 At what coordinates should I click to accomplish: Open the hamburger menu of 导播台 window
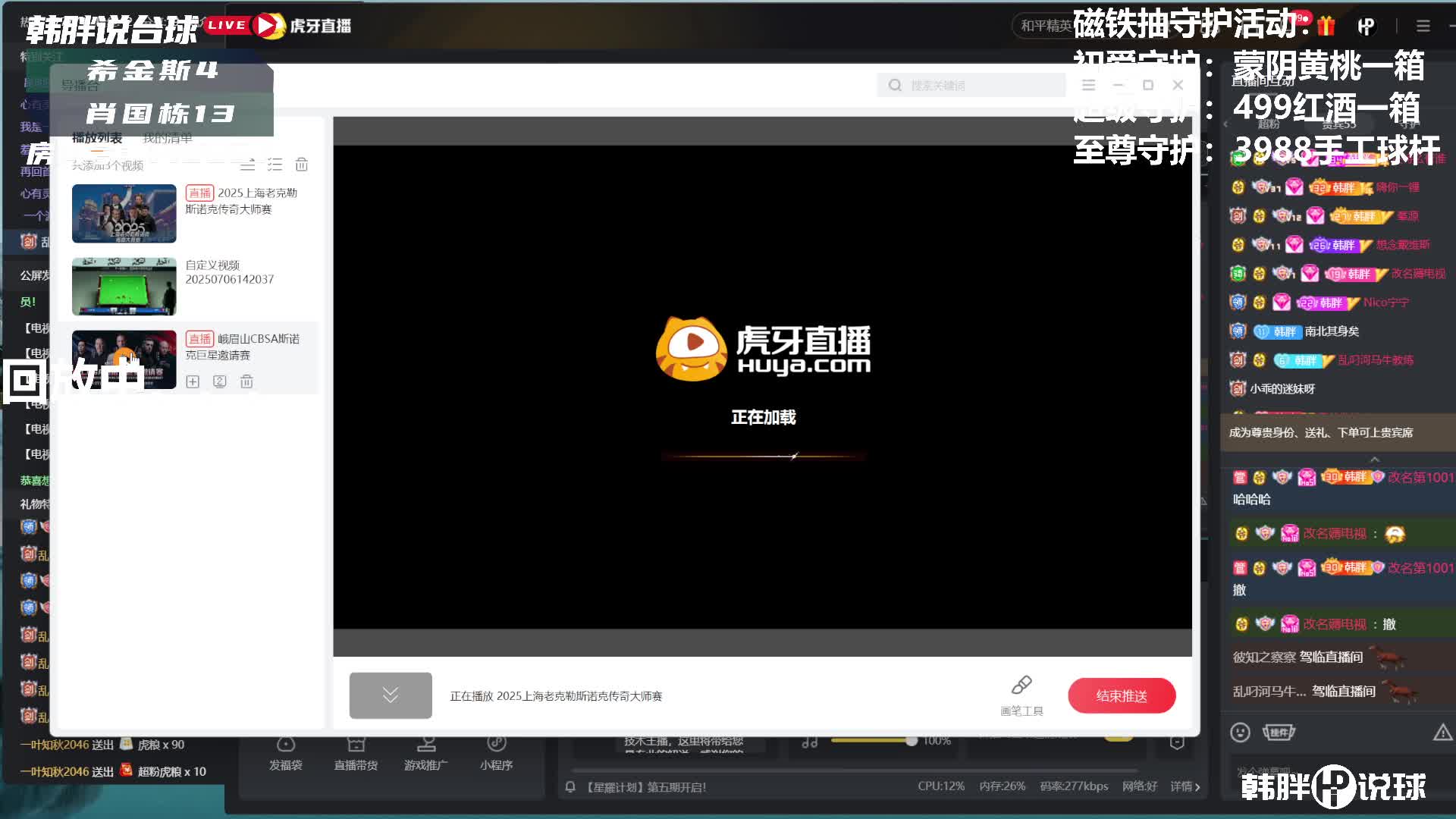(1088, 85)
